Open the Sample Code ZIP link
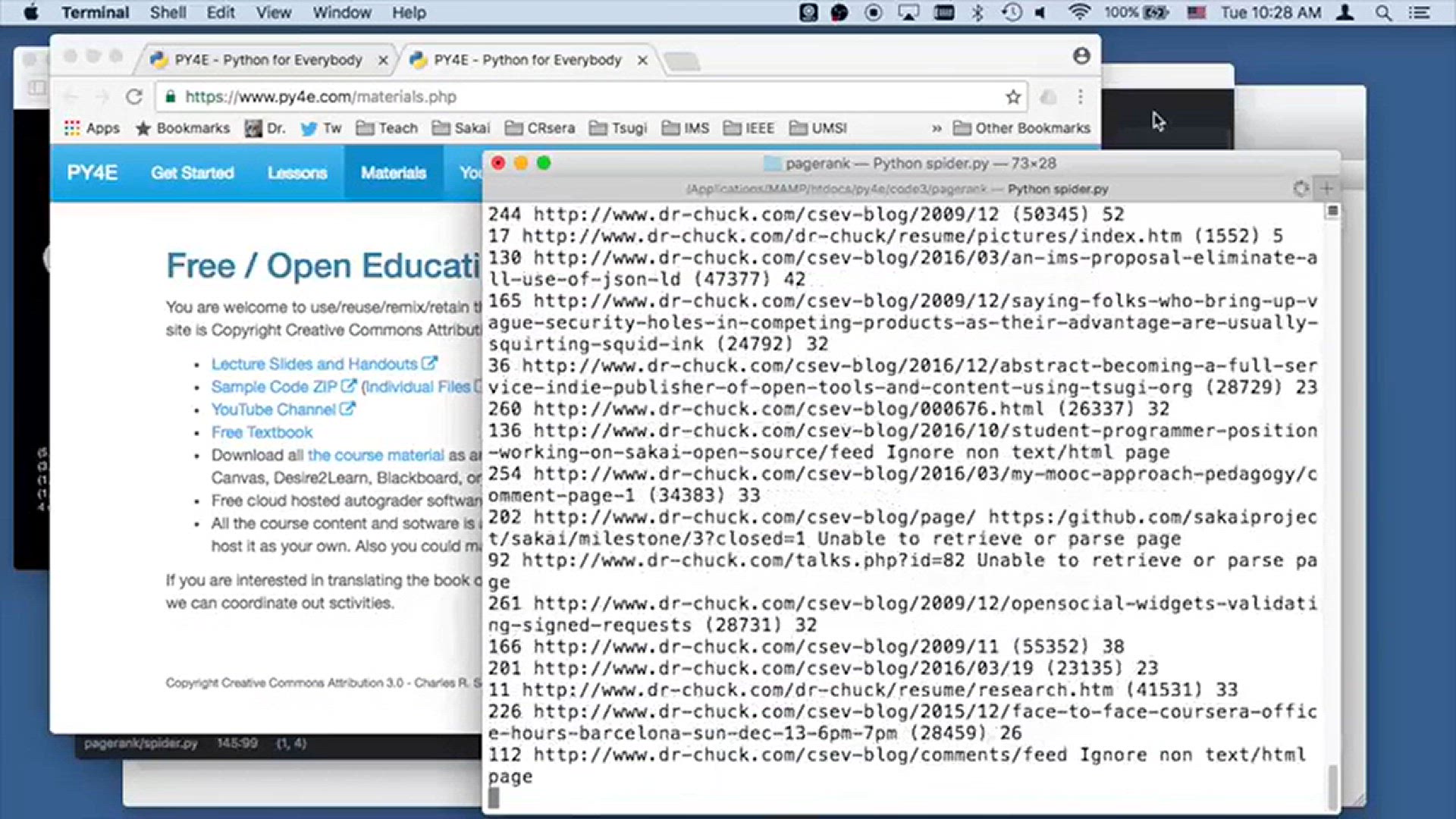 (x=283, y=387)
